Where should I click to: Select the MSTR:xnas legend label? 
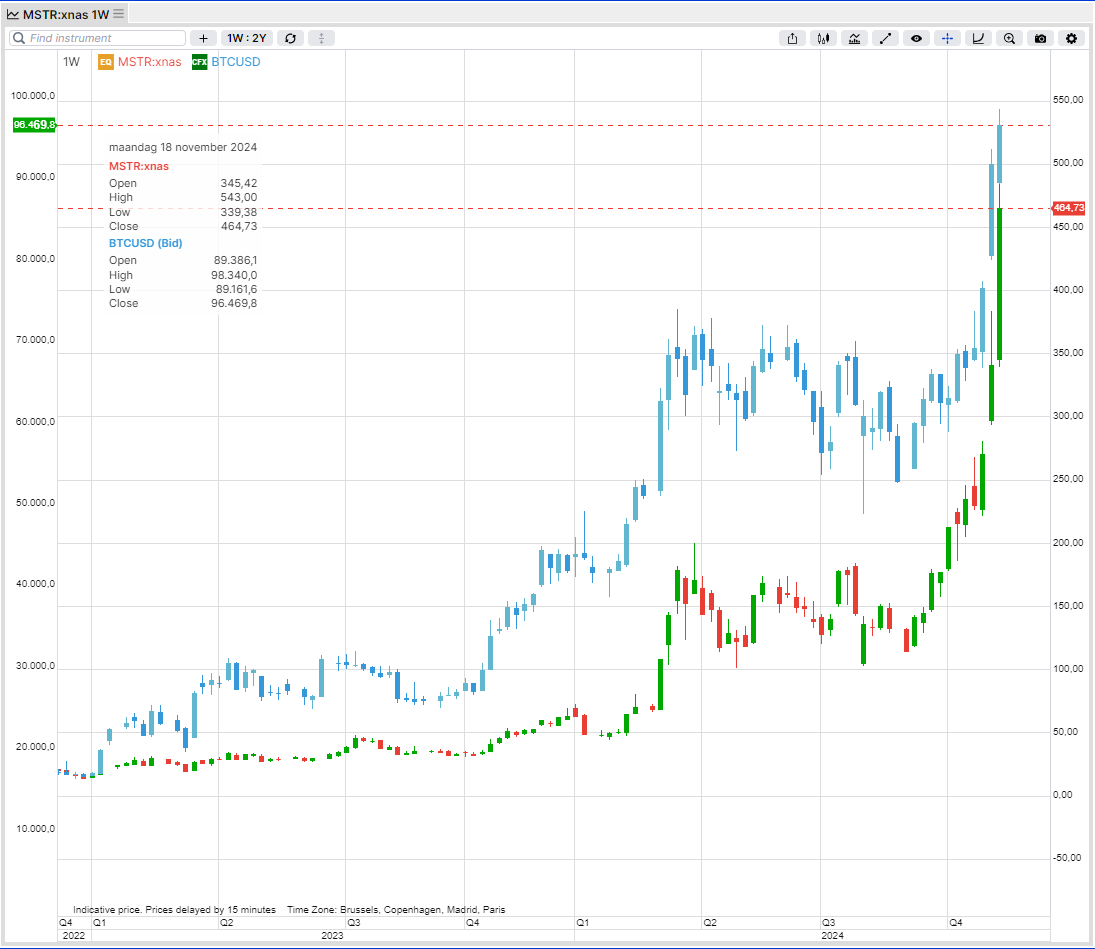[x=148, y=61]
